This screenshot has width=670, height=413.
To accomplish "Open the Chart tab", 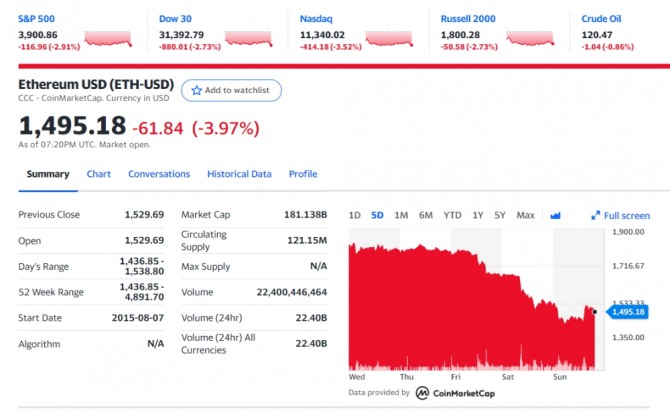I will pyautogui.click(x=98, y=174).
